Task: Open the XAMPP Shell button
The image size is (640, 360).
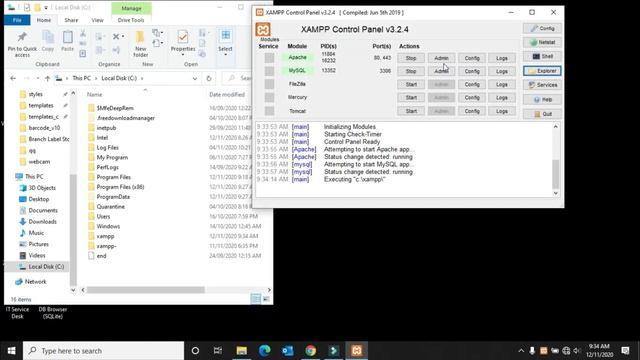Action: pyautogui.click(x=542, y=56)
